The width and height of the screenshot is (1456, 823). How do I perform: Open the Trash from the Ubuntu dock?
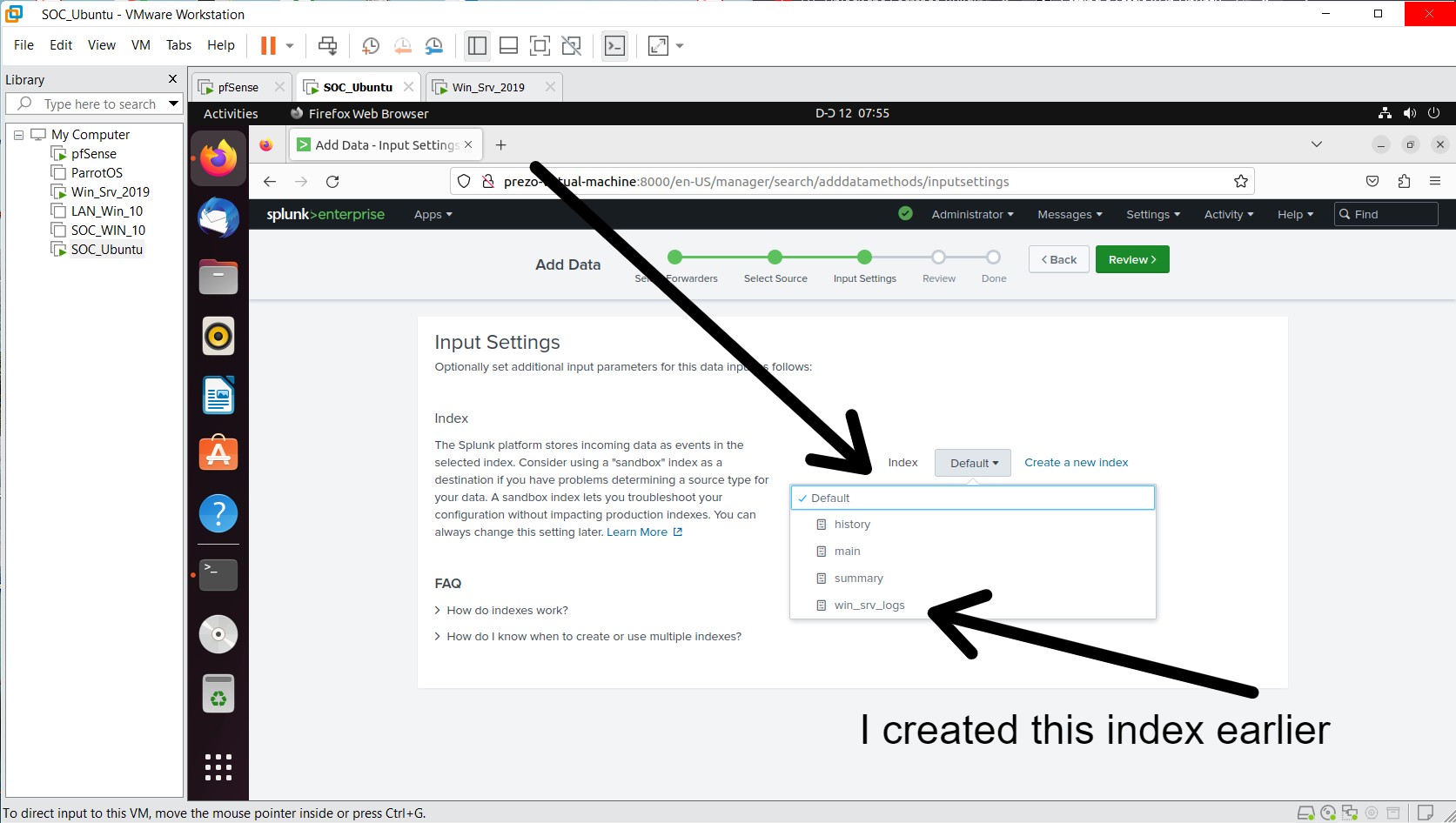[x=218, y=694]
